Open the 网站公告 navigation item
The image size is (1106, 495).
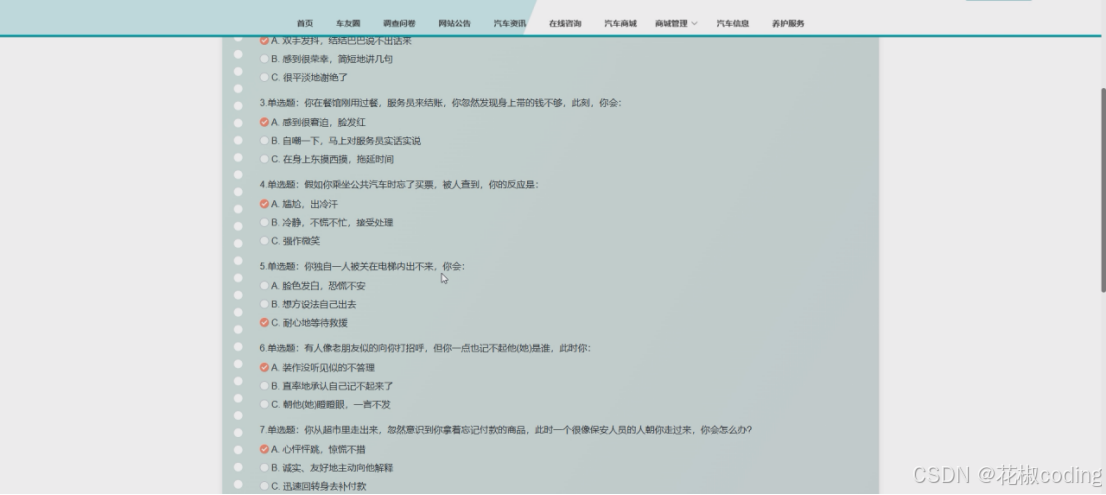pos(454,23)
